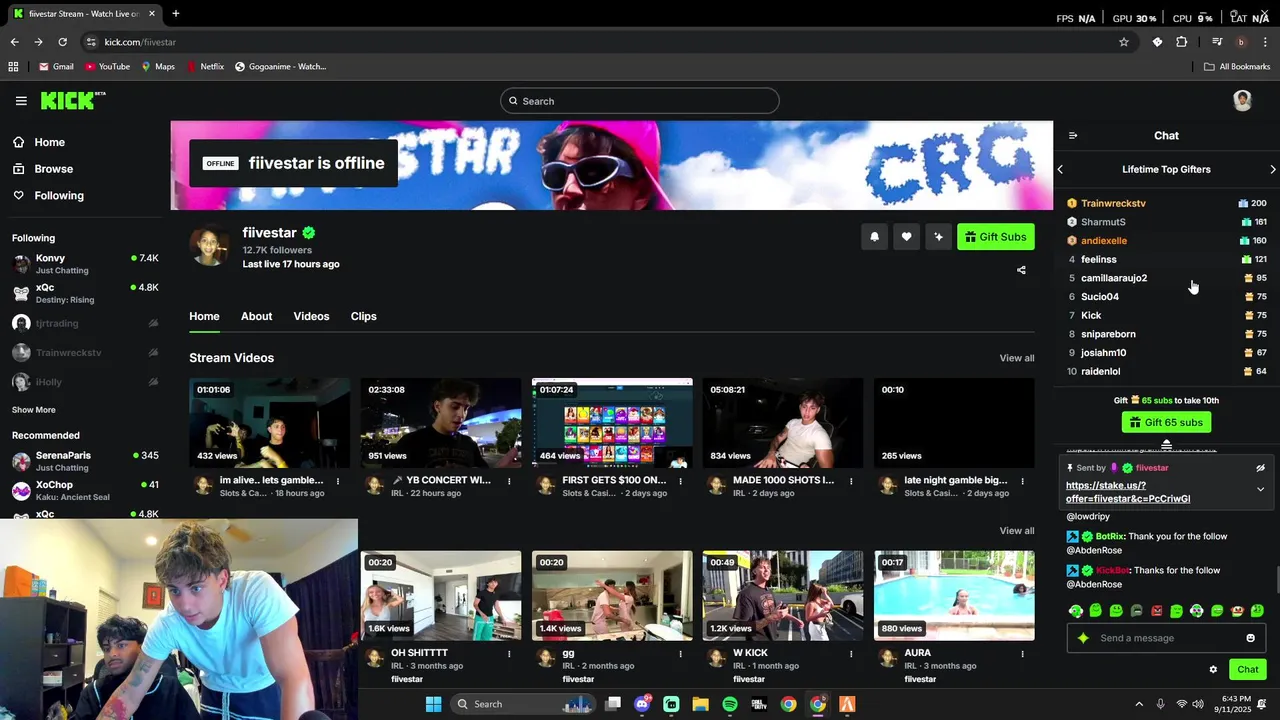Open the YB CONCERT video thumbnail
The image size is (1280, 720).
(441, 423)
